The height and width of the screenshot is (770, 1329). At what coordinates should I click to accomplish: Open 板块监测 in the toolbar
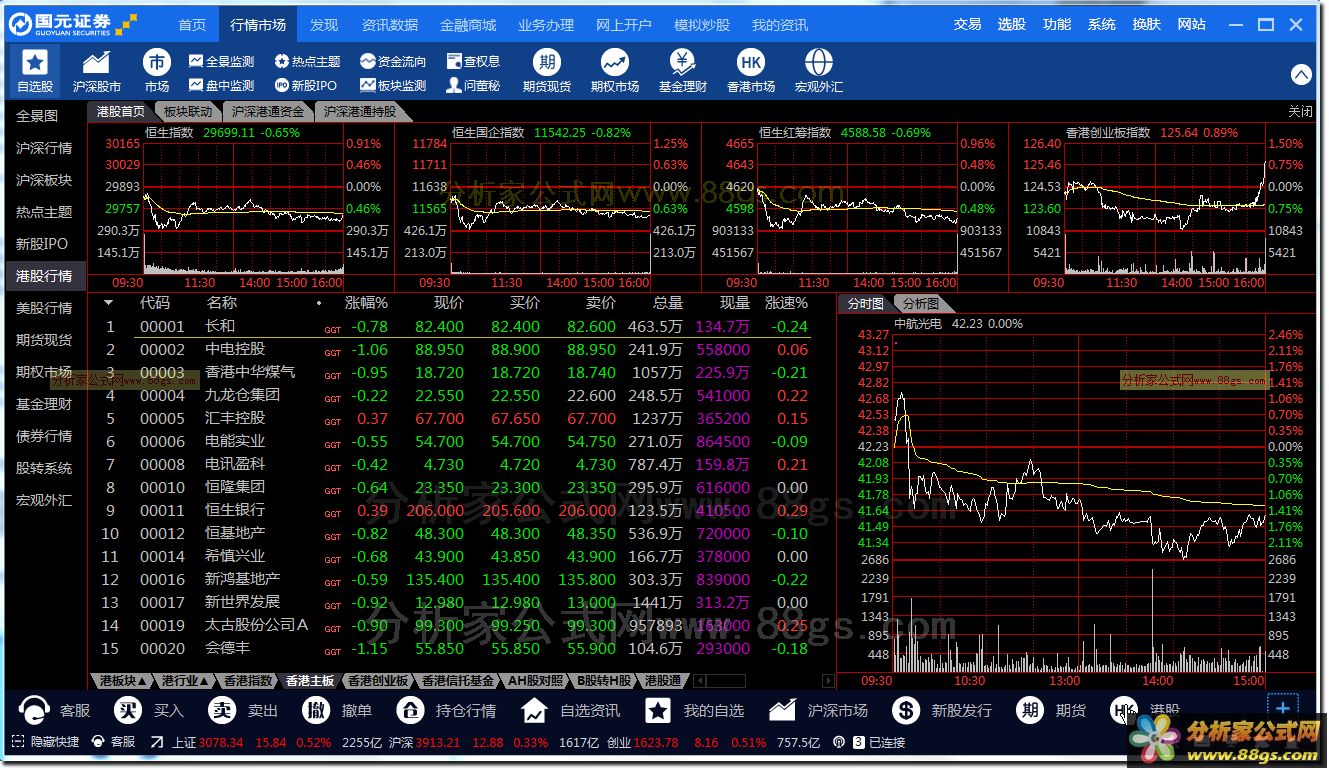pyautogui.click(x=392, y=86)
